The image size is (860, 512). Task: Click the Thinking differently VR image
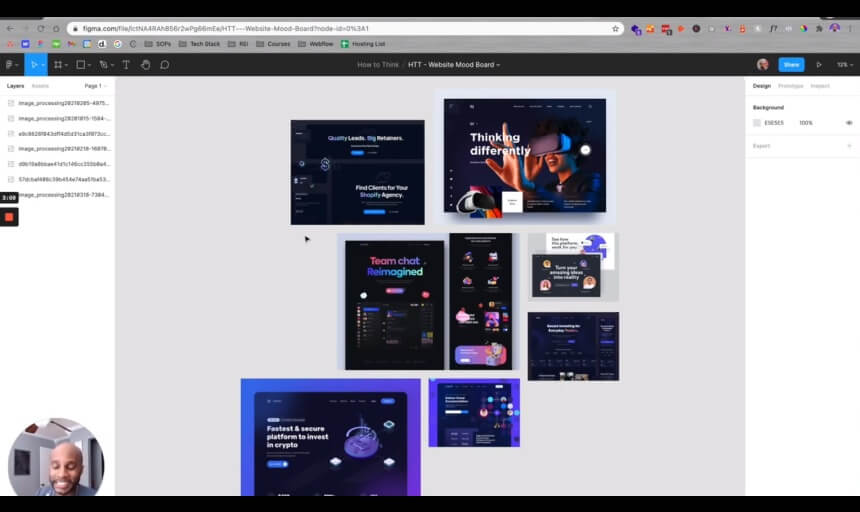525,155
